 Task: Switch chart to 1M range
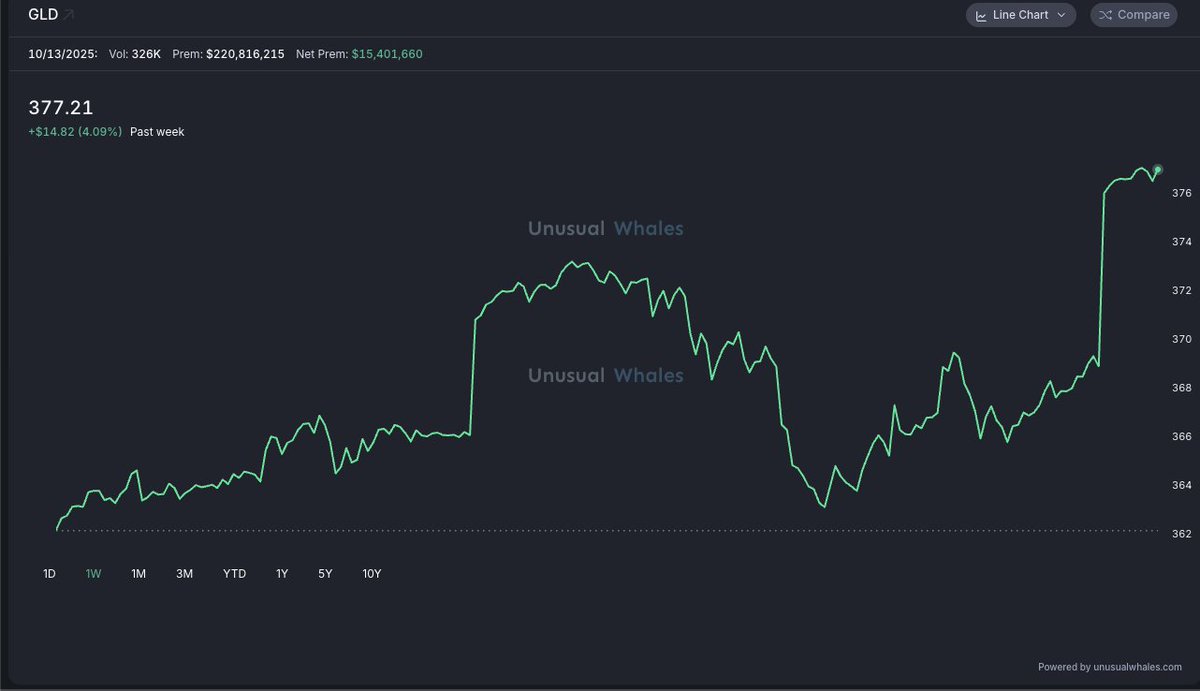139,574
